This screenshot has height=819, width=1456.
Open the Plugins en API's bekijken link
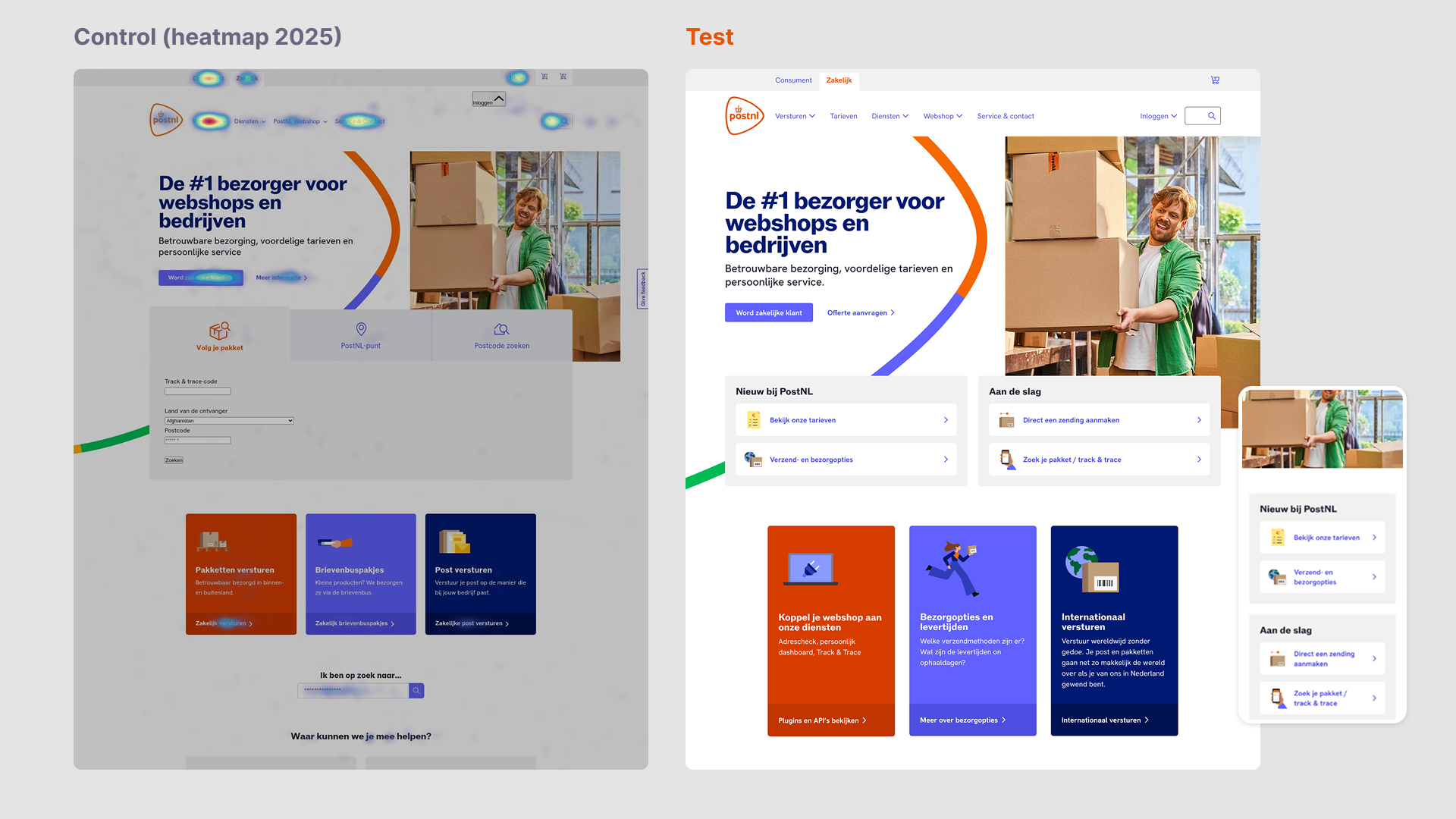pyautogui.click(x=822, y=720)
